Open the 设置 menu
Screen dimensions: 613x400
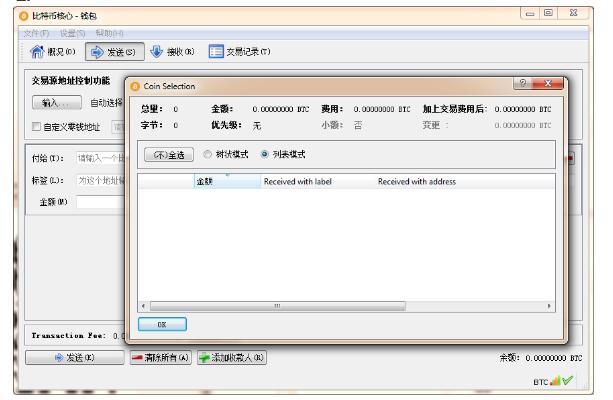click(x=72, y=33)
